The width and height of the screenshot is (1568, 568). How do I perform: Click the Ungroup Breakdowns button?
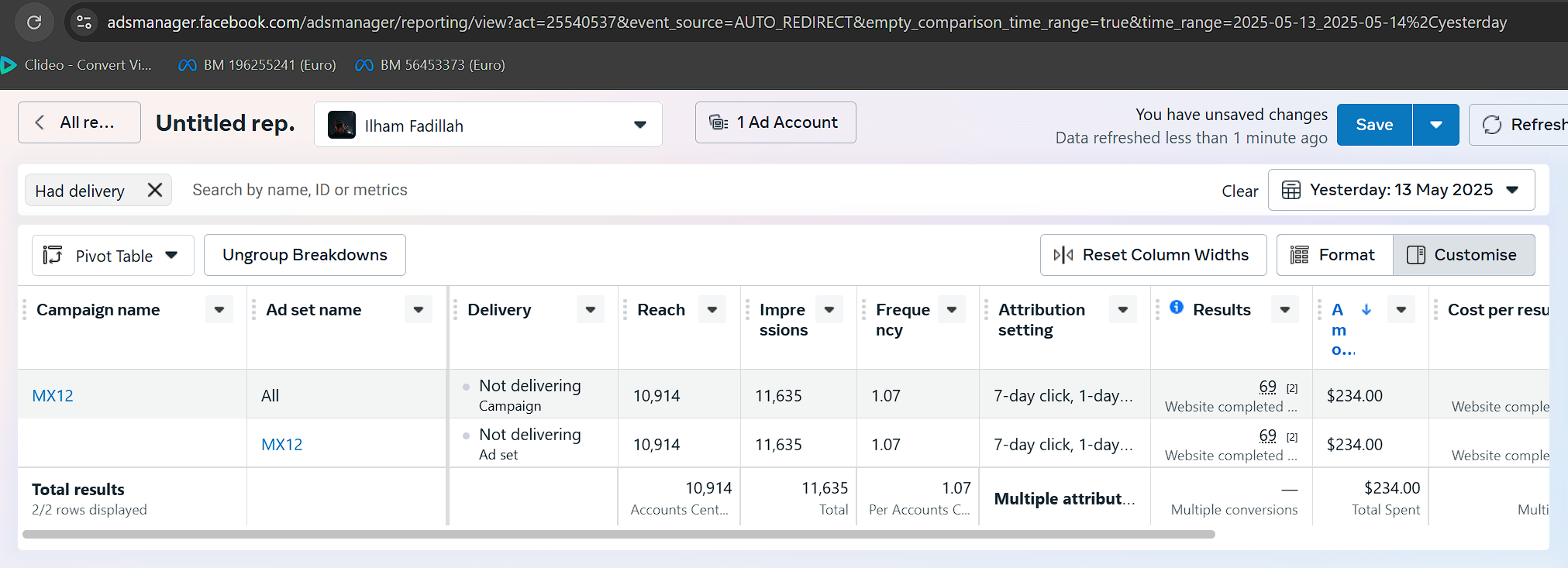click(x=305, y=255)
